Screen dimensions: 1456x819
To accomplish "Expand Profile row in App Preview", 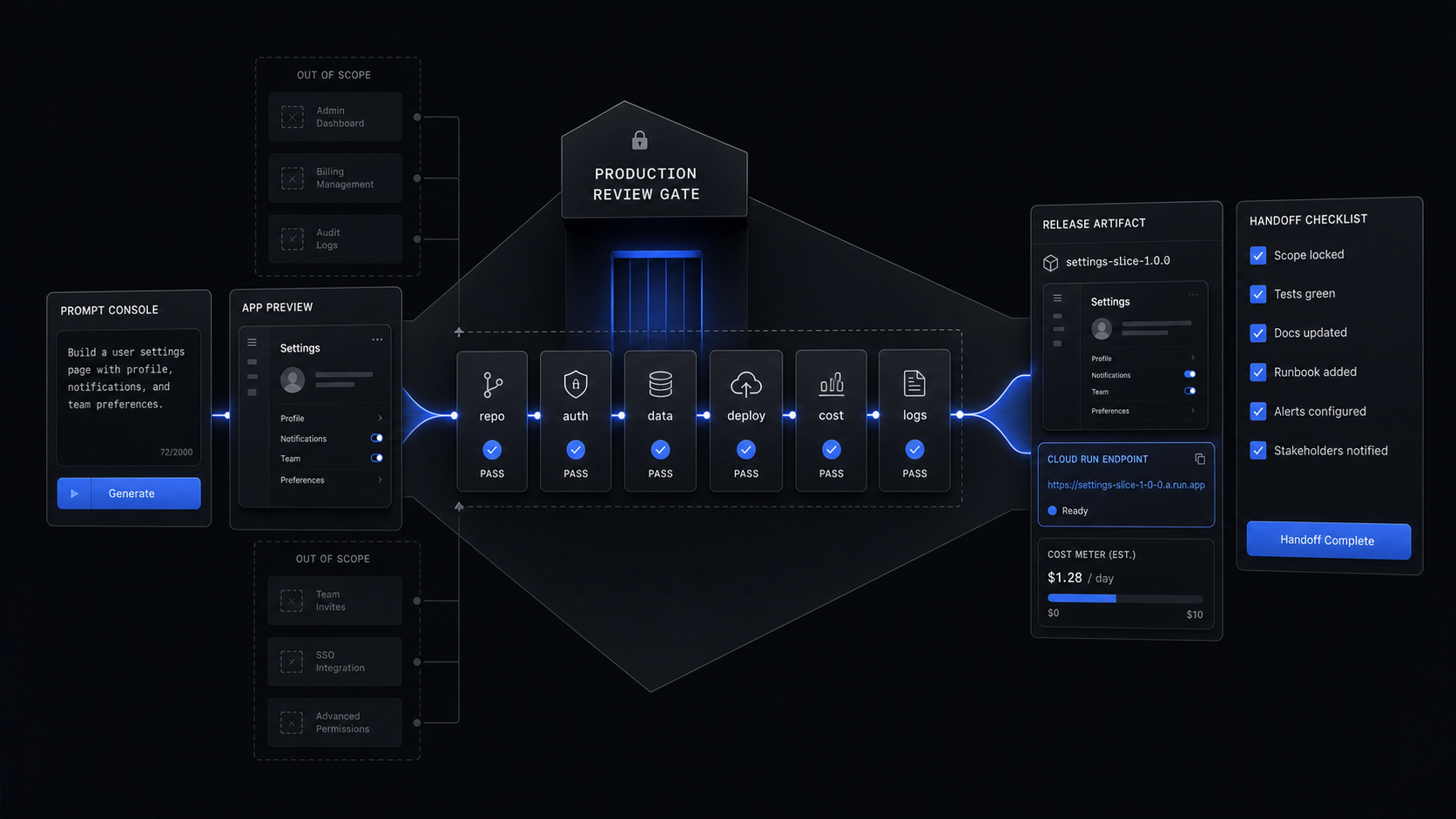I will pos(331,419).
